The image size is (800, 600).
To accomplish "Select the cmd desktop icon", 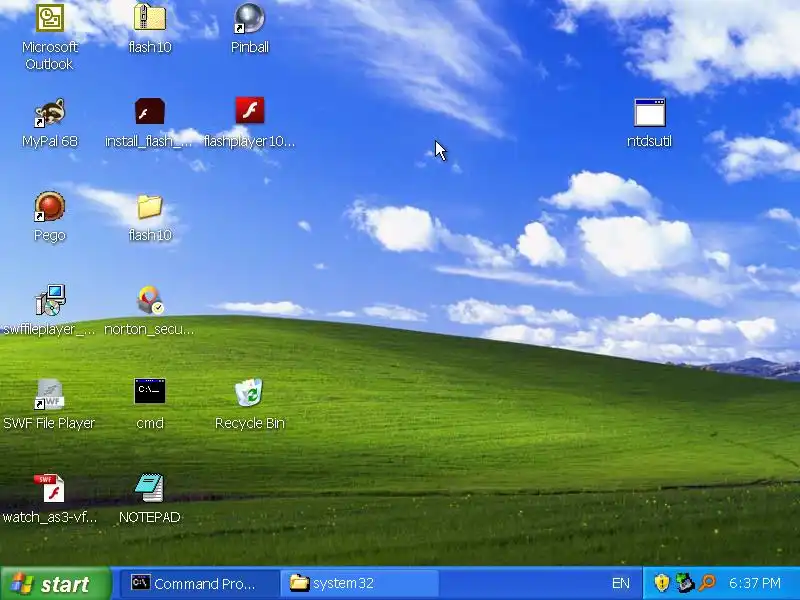I will click(150, 391).
